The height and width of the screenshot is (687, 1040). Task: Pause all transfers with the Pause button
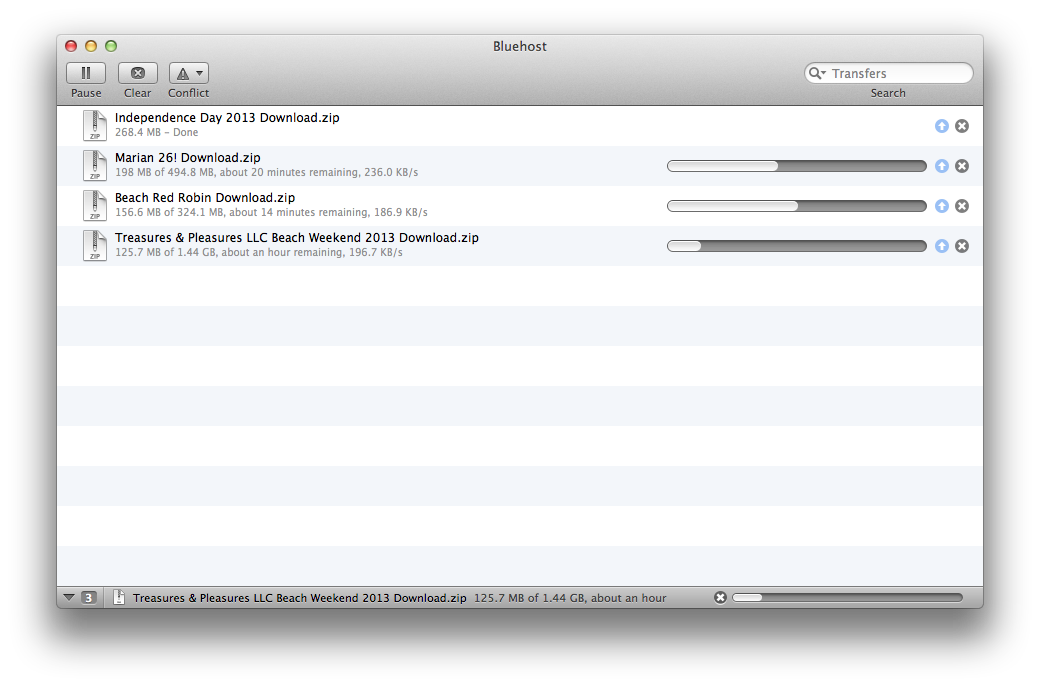click(x=86, y=73)
